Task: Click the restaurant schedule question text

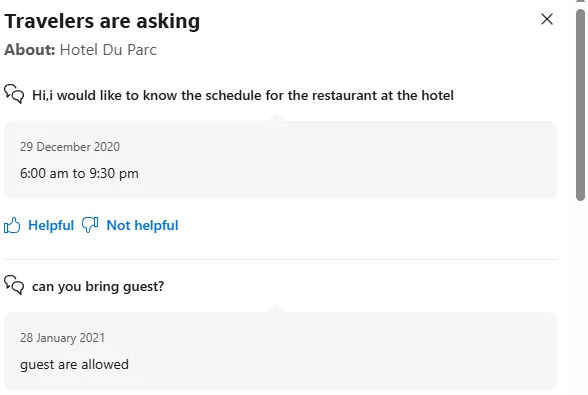Action: [243, 95]
